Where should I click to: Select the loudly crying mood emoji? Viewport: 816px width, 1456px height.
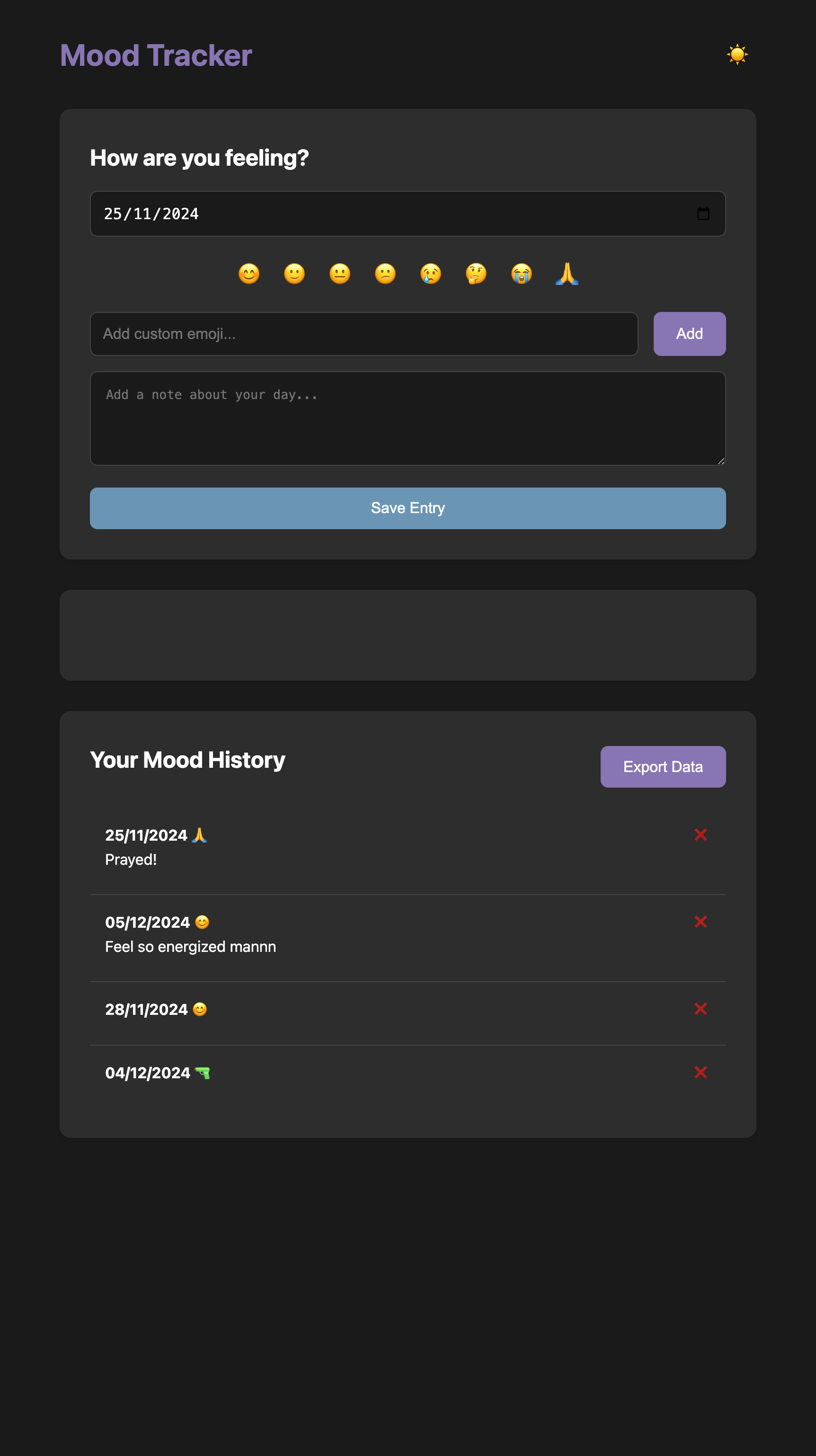point(522,274)
